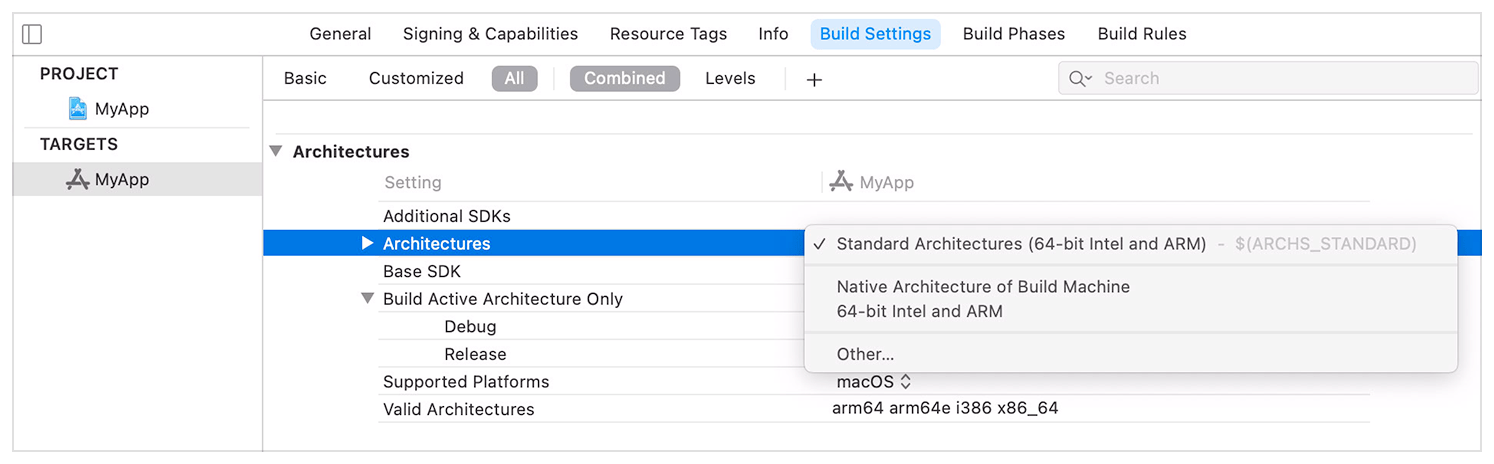Screen dimensions: 1494x464
Task: Select the Customized filter
Action: point(416,78)
